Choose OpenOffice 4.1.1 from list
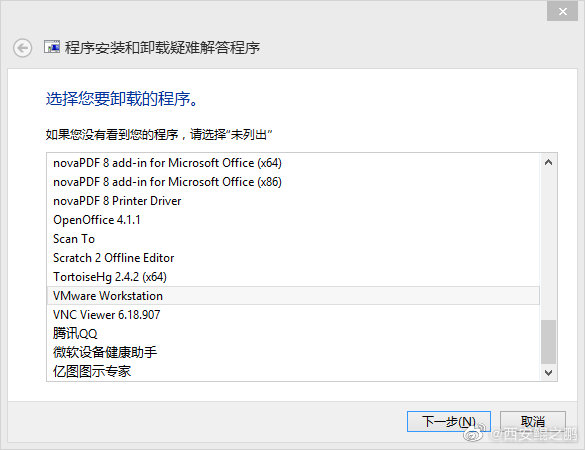The image size is (585, 450). [293, 220]
